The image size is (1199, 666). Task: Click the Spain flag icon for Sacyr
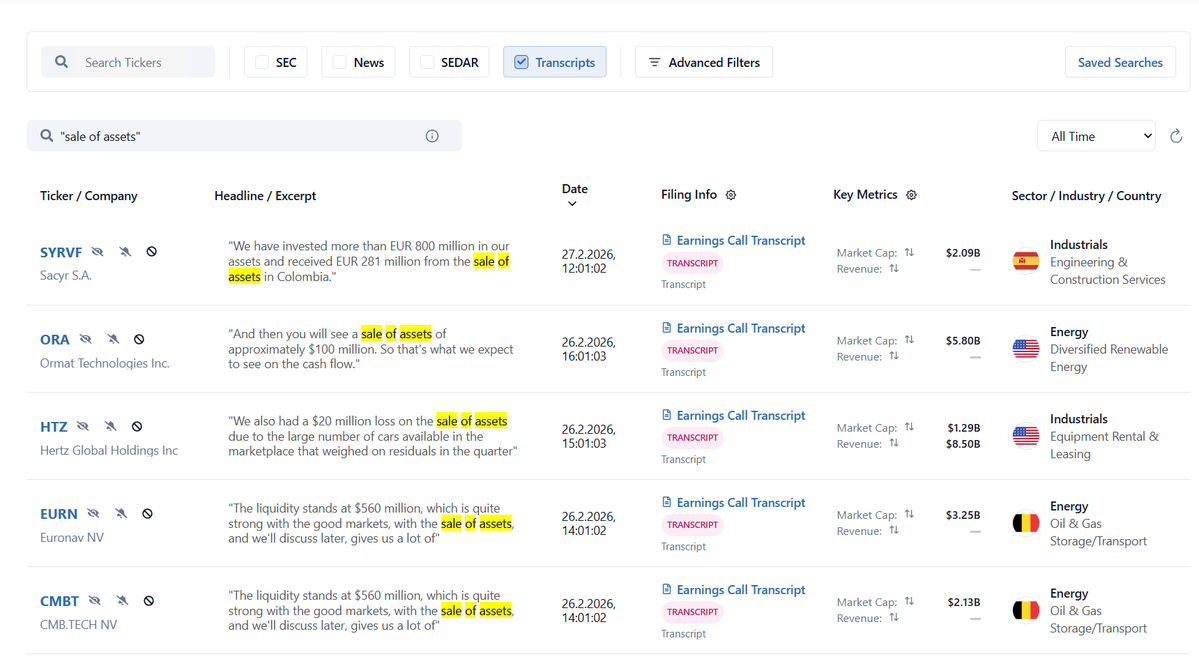point(1025,262)
